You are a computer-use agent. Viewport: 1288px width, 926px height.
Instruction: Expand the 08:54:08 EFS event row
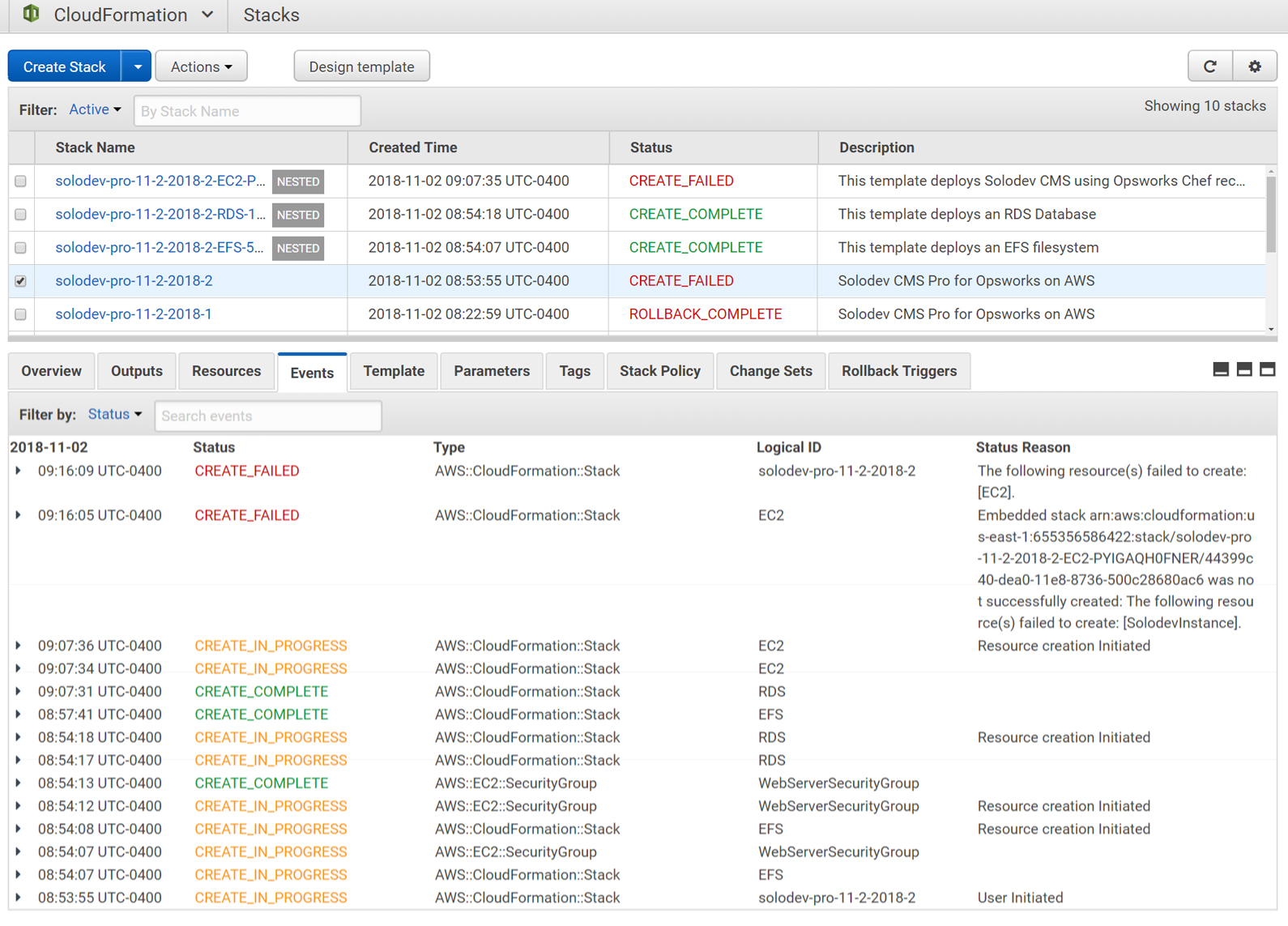pos(18,829)
